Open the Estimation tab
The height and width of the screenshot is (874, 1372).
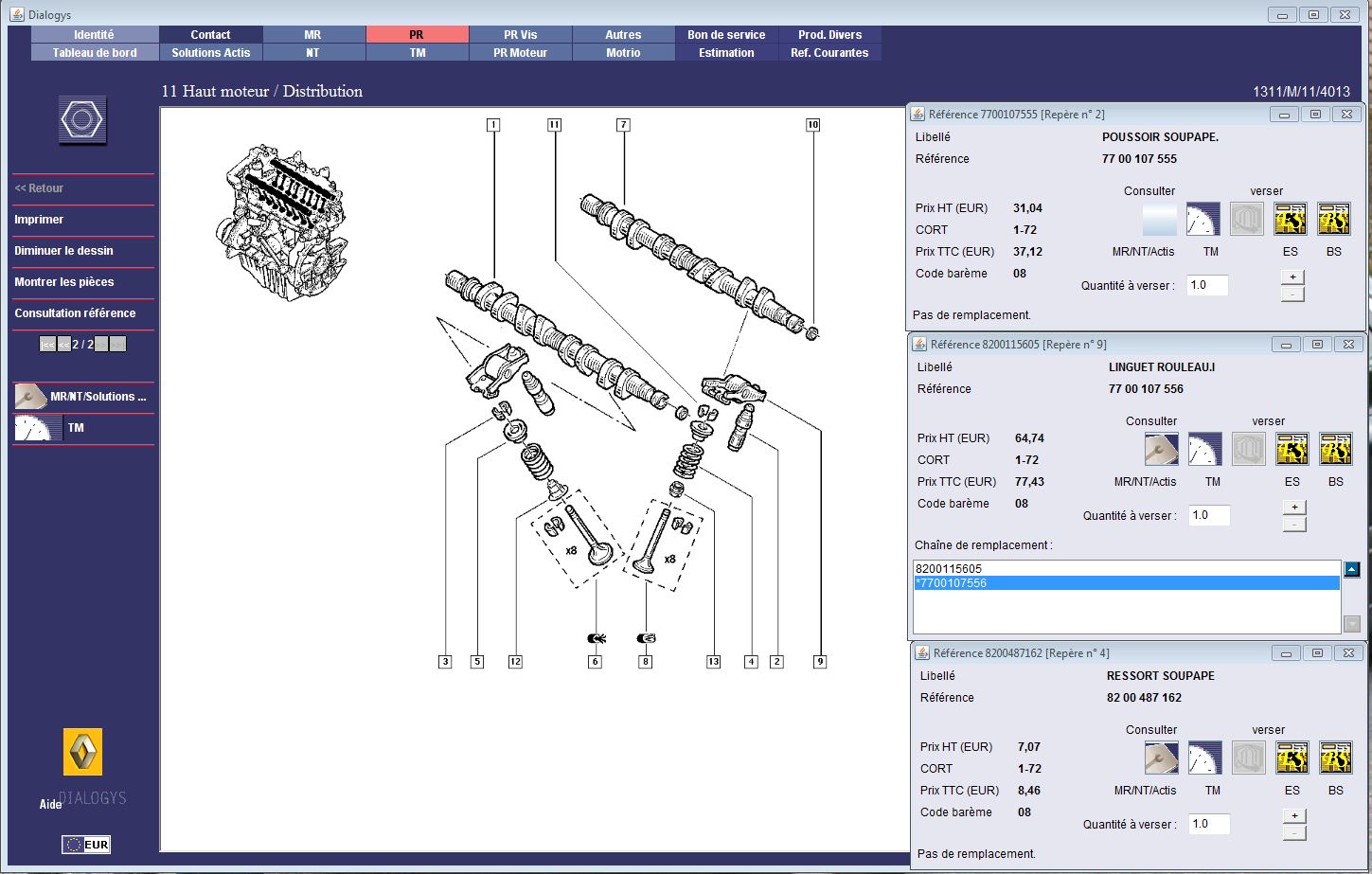tap(726, 53)
